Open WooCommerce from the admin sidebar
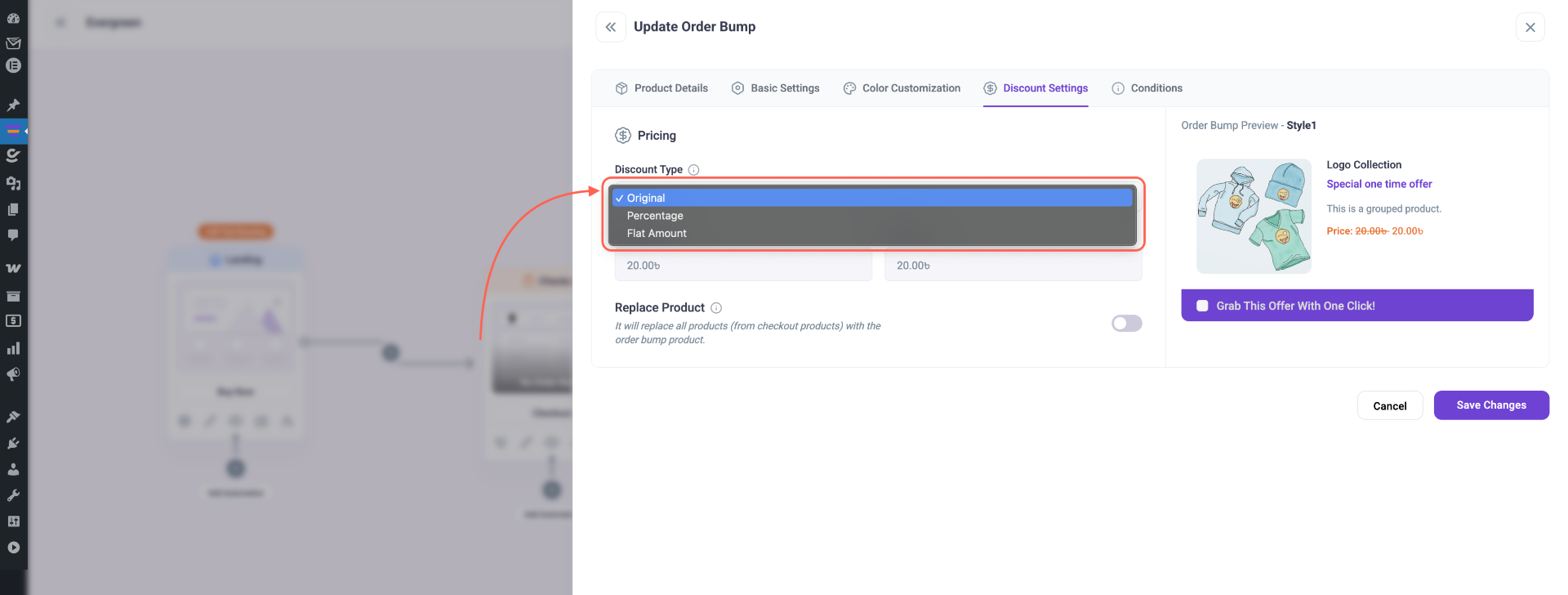The height and width of the screenshot is (595, 1568). [x=13, y=268]
